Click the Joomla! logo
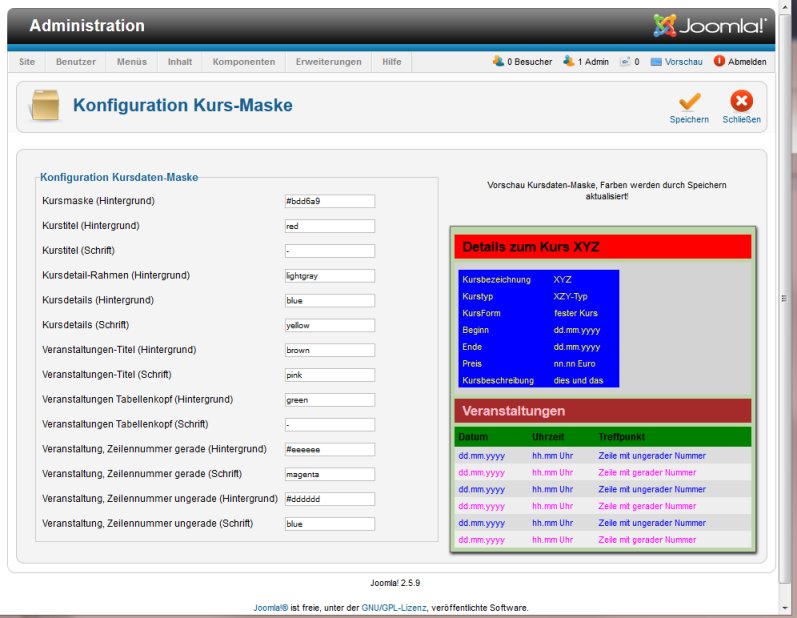 click(710, 26)
